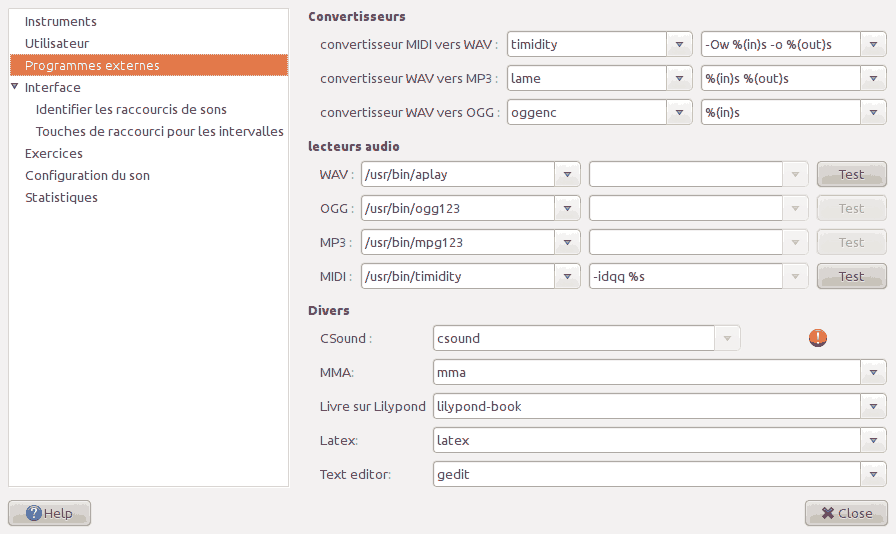The width and height of the screenshot is (896, 534).
Task: Select Statistiques in the sidebar
Action: (61, 197)
